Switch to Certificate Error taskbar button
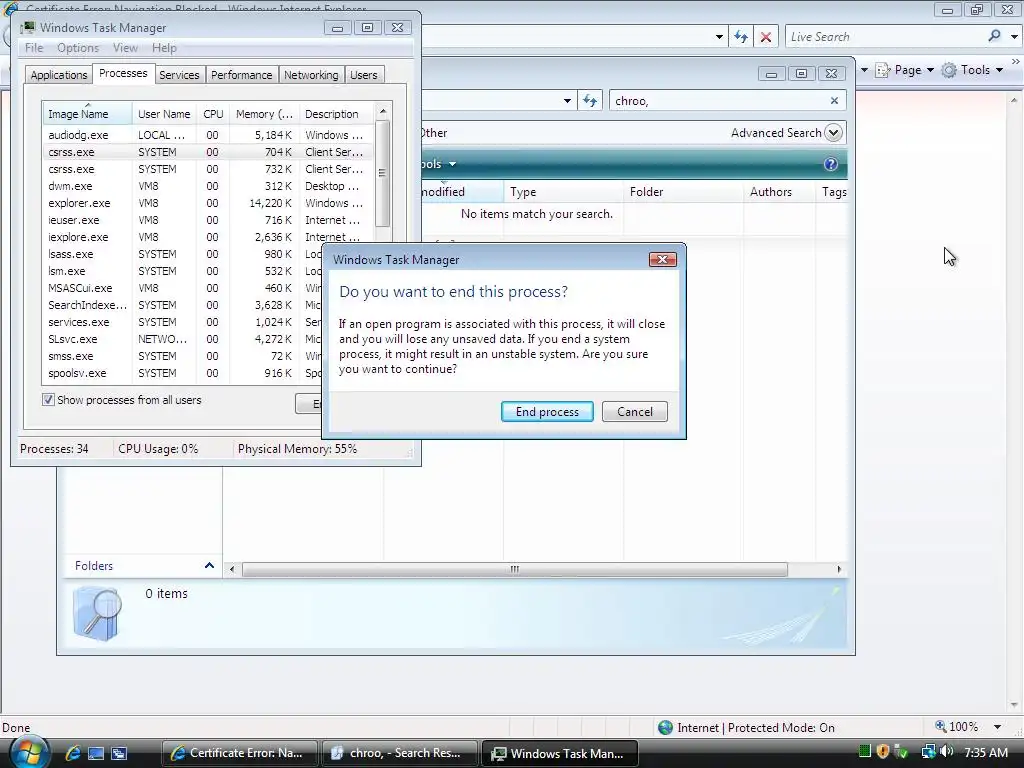1024x768 pixels. [240, 753]
